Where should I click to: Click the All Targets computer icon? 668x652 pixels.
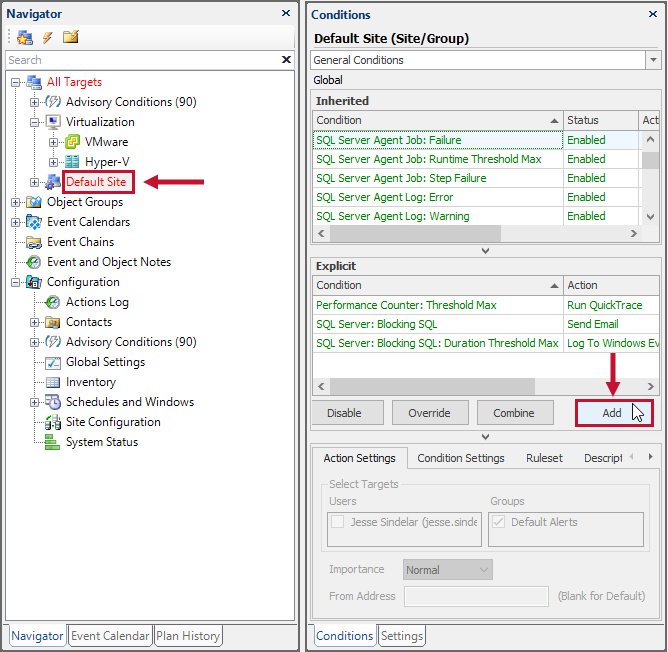(34, 82)
